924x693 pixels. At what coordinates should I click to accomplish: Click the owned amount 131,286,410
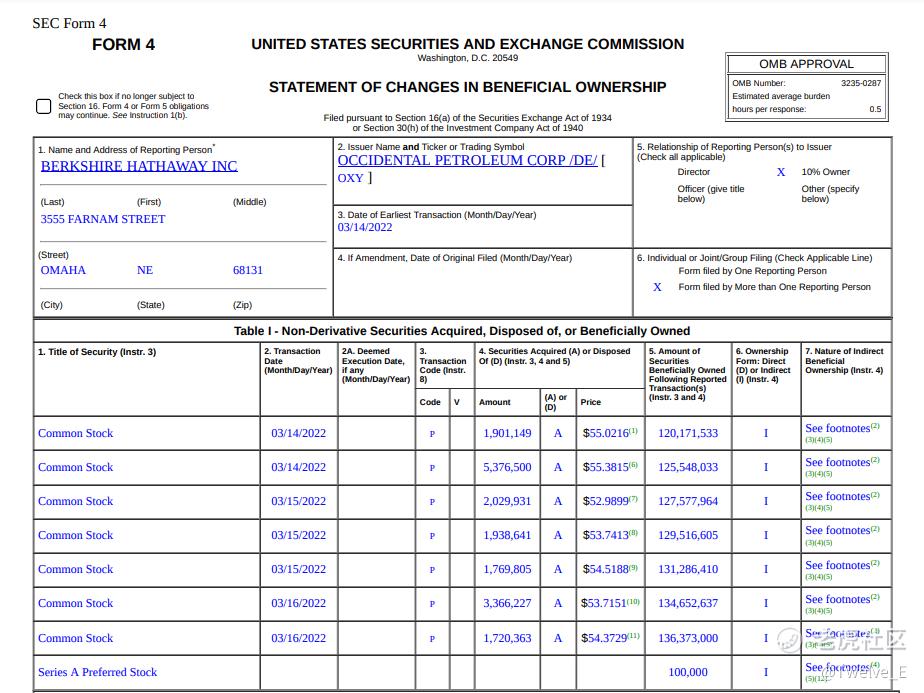(x=688, y=570)
